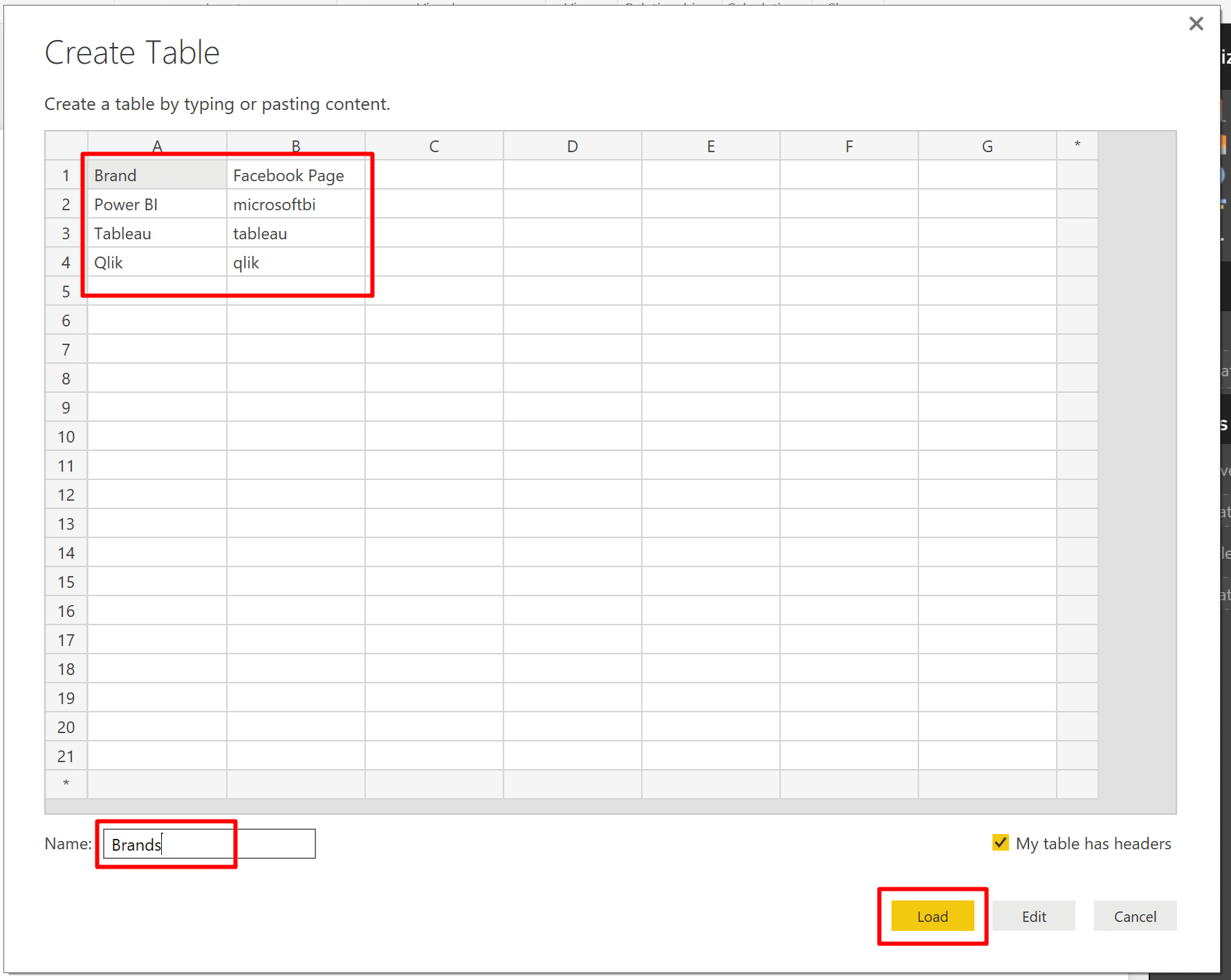Click row header 10
1231x980 pixels.
tap(66, 436)
